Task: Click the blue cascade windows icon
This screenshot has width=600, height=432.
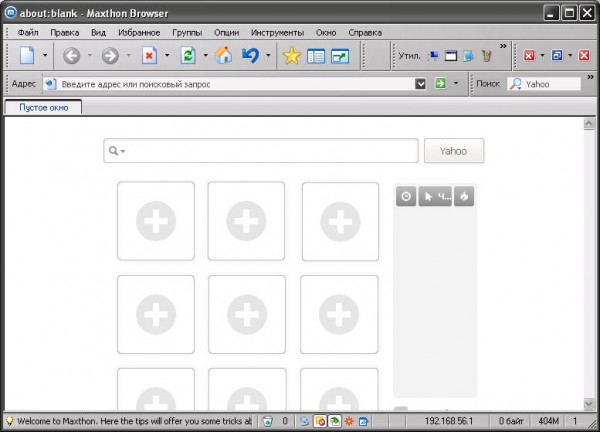Action: click(x=557, y=56)
